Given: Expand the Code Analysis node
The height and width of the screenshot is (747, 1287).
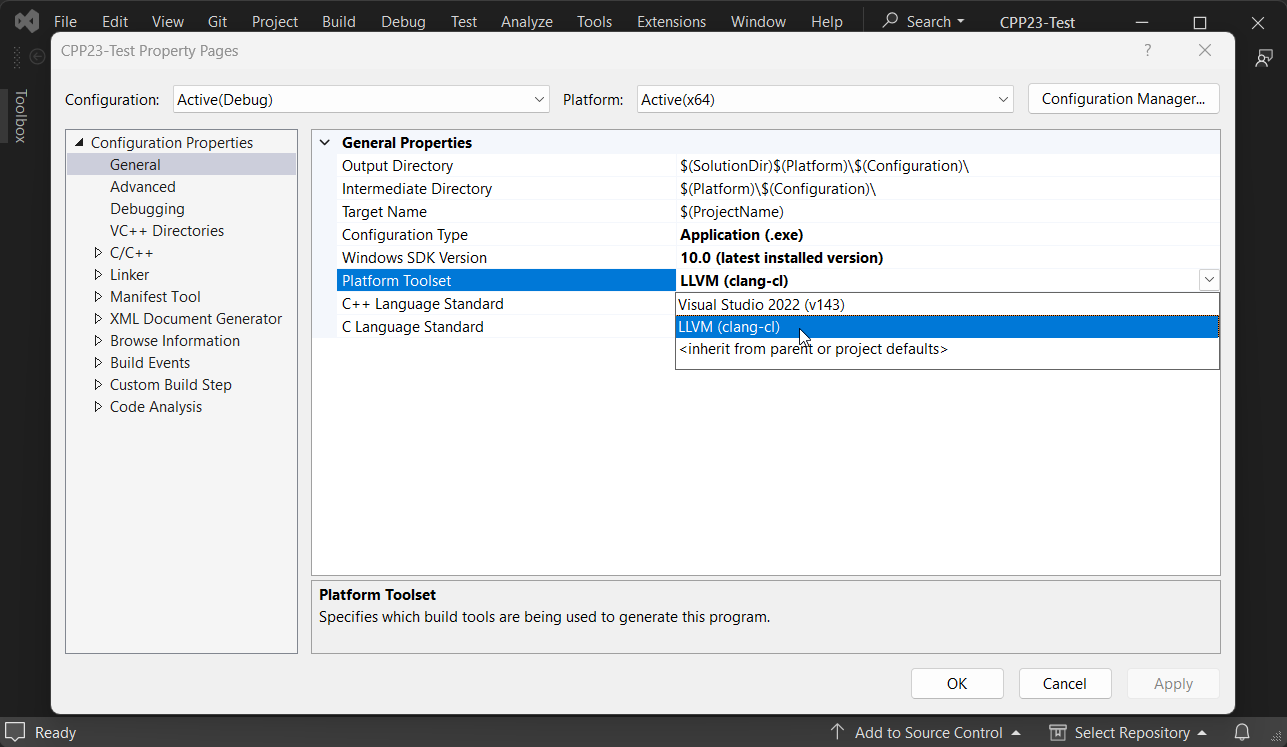Looking at the screenshot, I should (98, 407).
